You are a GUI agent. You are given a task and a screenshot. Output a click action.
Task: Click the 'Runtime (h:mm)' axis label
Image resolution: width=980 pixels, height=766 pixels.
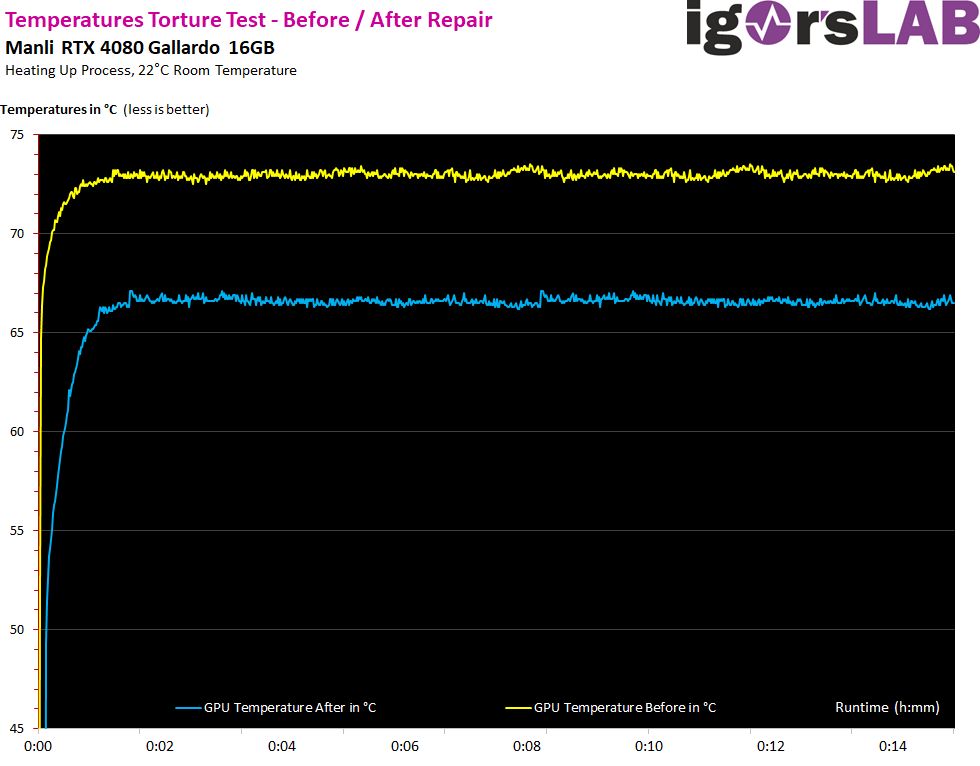(887, 707)
